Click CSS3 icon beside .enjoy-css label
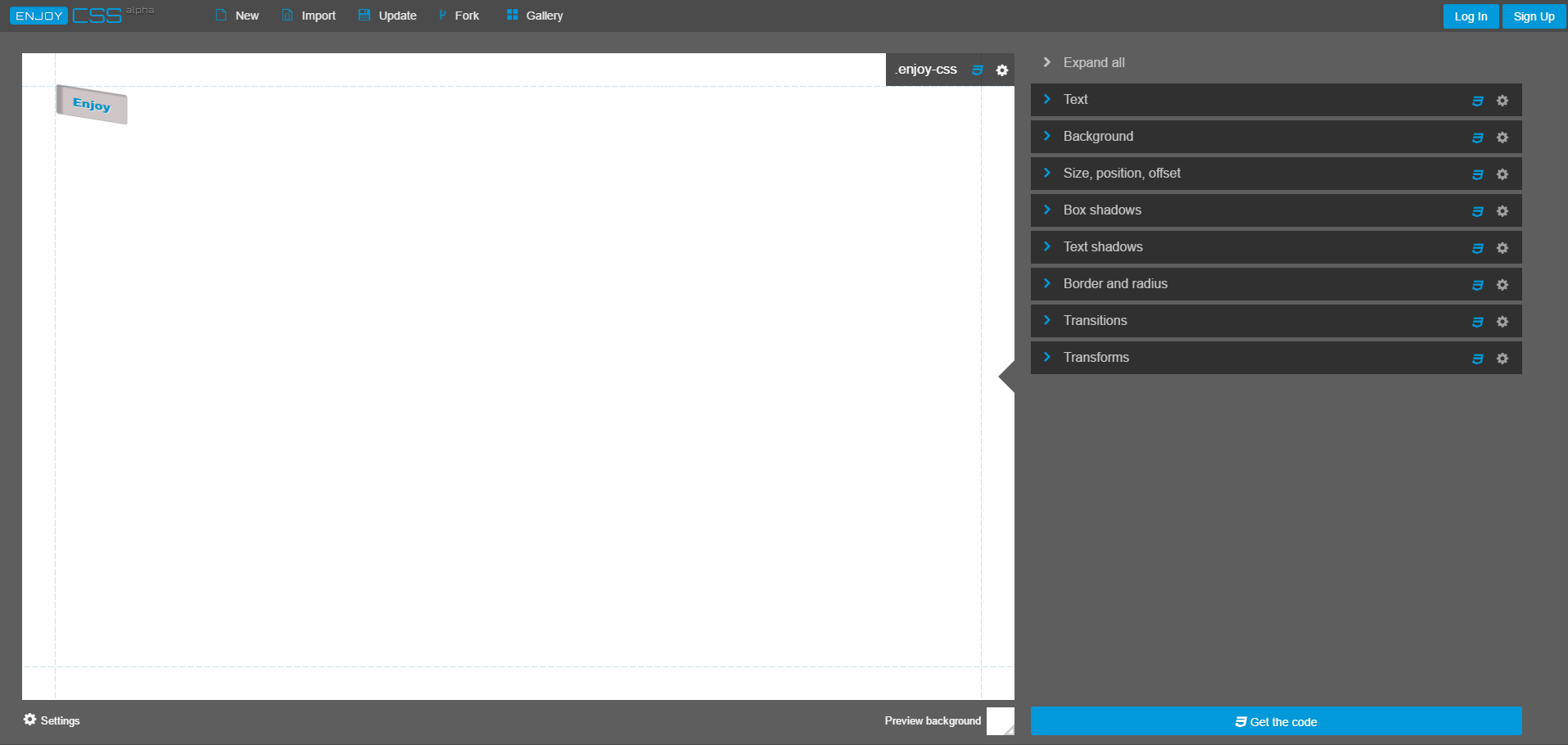The image size is (1568, 745). [x=978, y=70]
